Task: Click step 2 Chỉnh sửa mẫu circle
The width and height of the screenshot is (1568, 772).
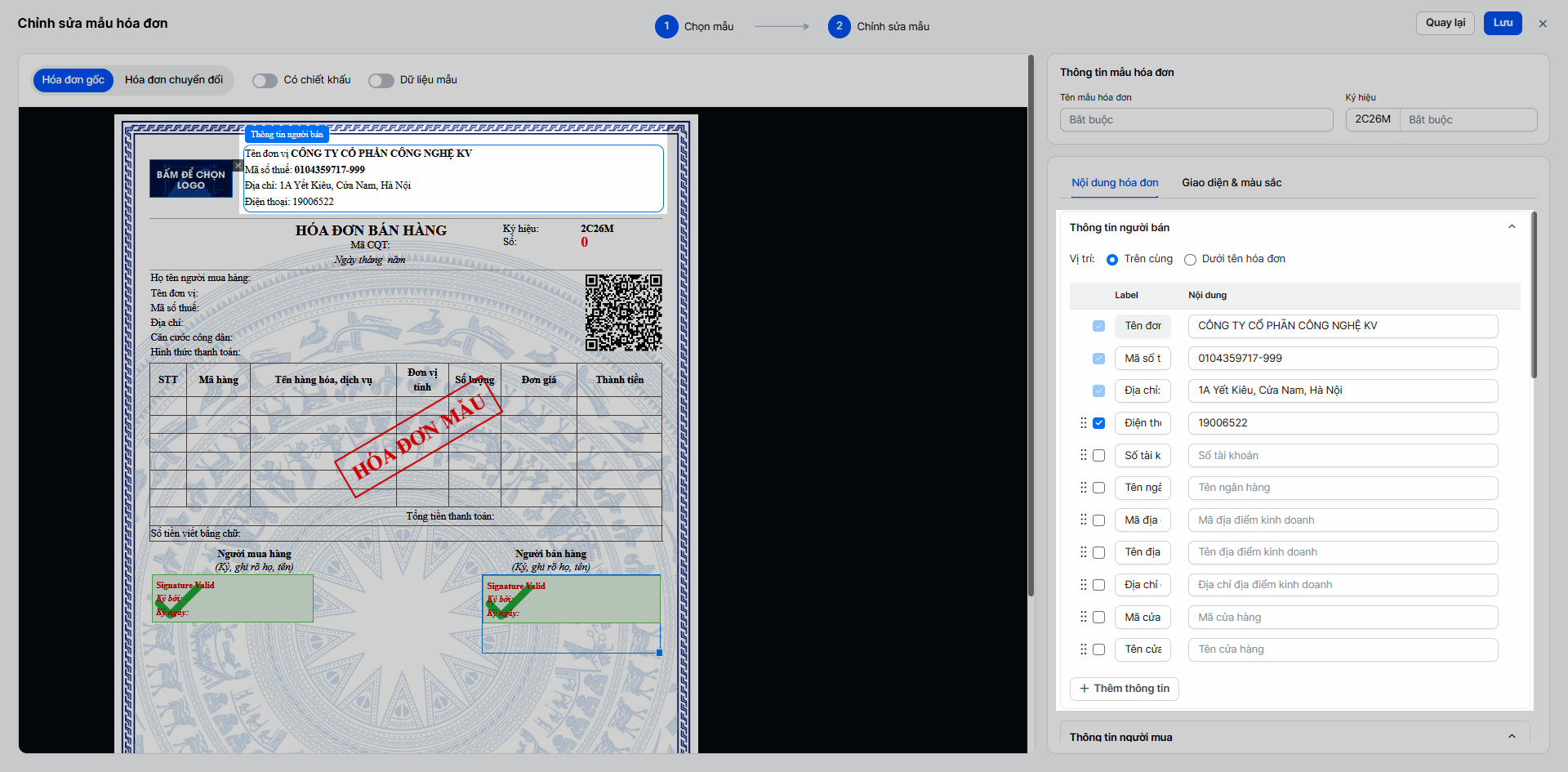Action: pos(839,26)
